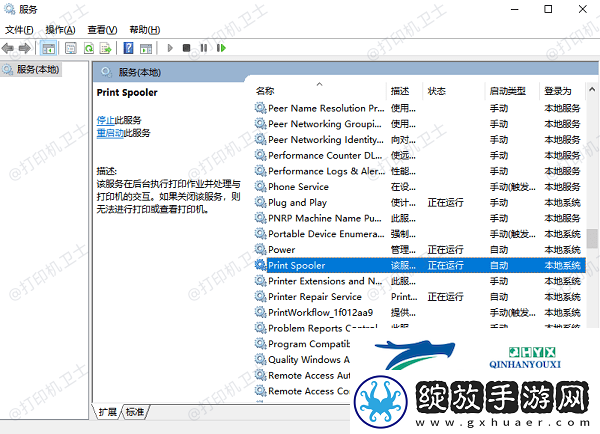Click the gear icon of Peer Name Resolution
Screen dimensions: 600x434
(260, 108)
